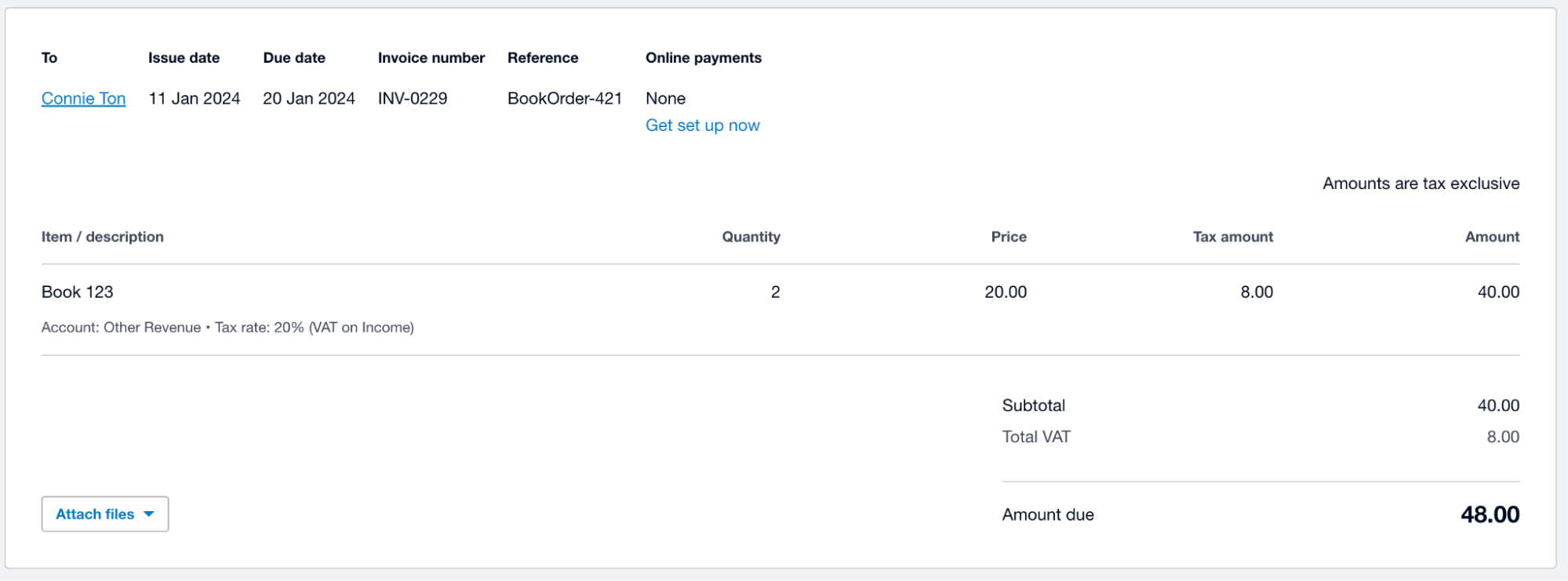Viewport: 1568px width, 581px height.
Task: Click the Account: Other Revenue tax rate line
Action: [x=227, y=328]
